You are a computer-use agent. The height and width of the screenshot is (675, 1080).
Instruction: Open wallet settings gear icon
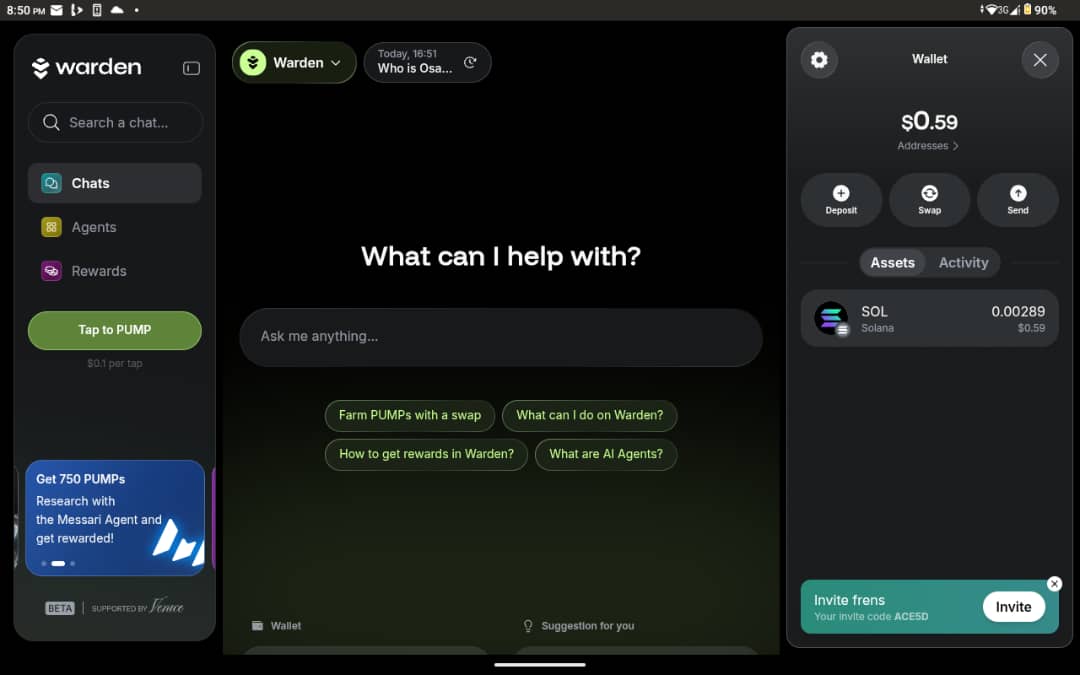pyautogui.click(x=819, y=60)
